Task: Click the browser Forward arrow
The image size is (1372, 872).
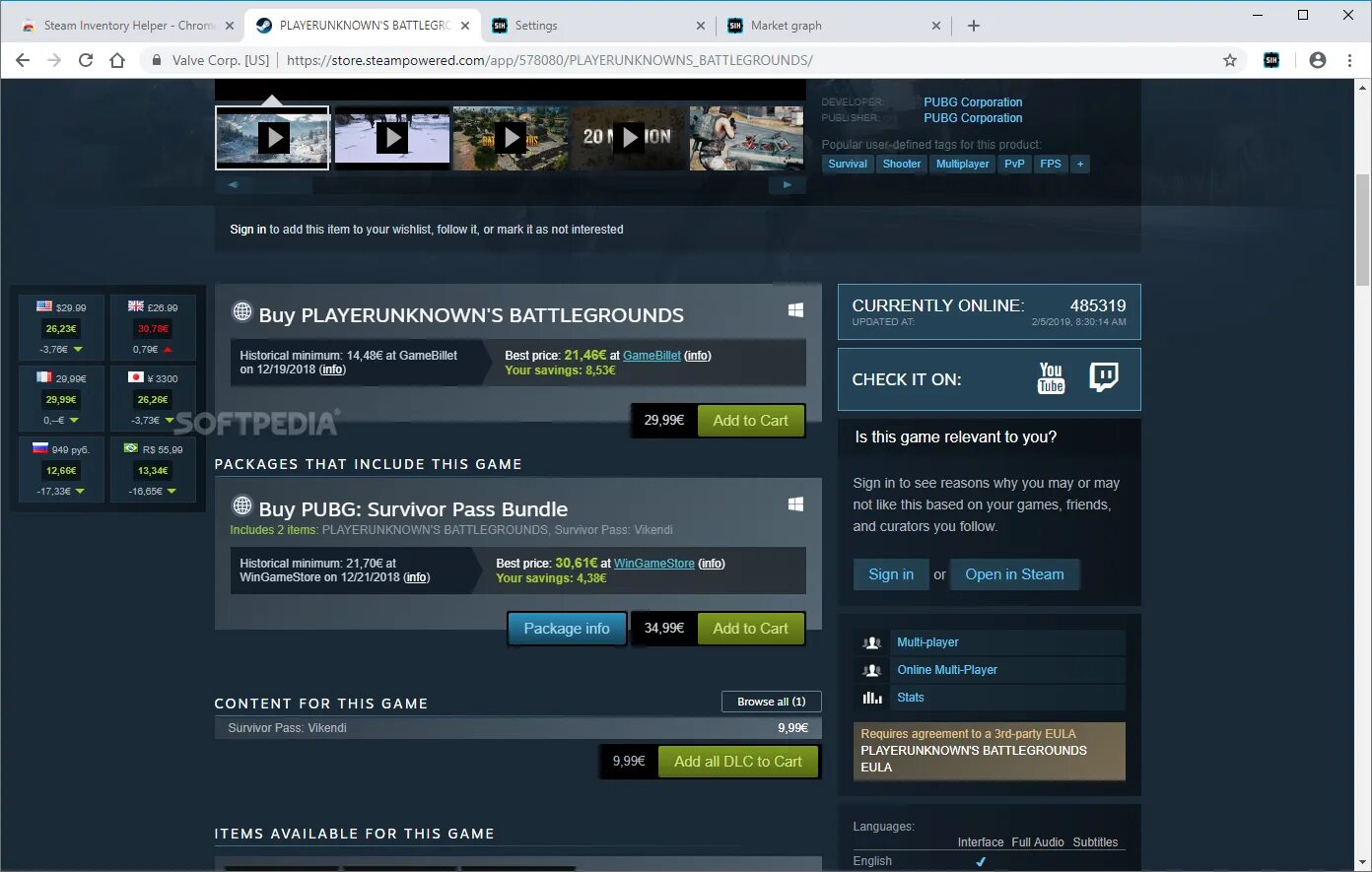Action: click(x=54, y=60)
